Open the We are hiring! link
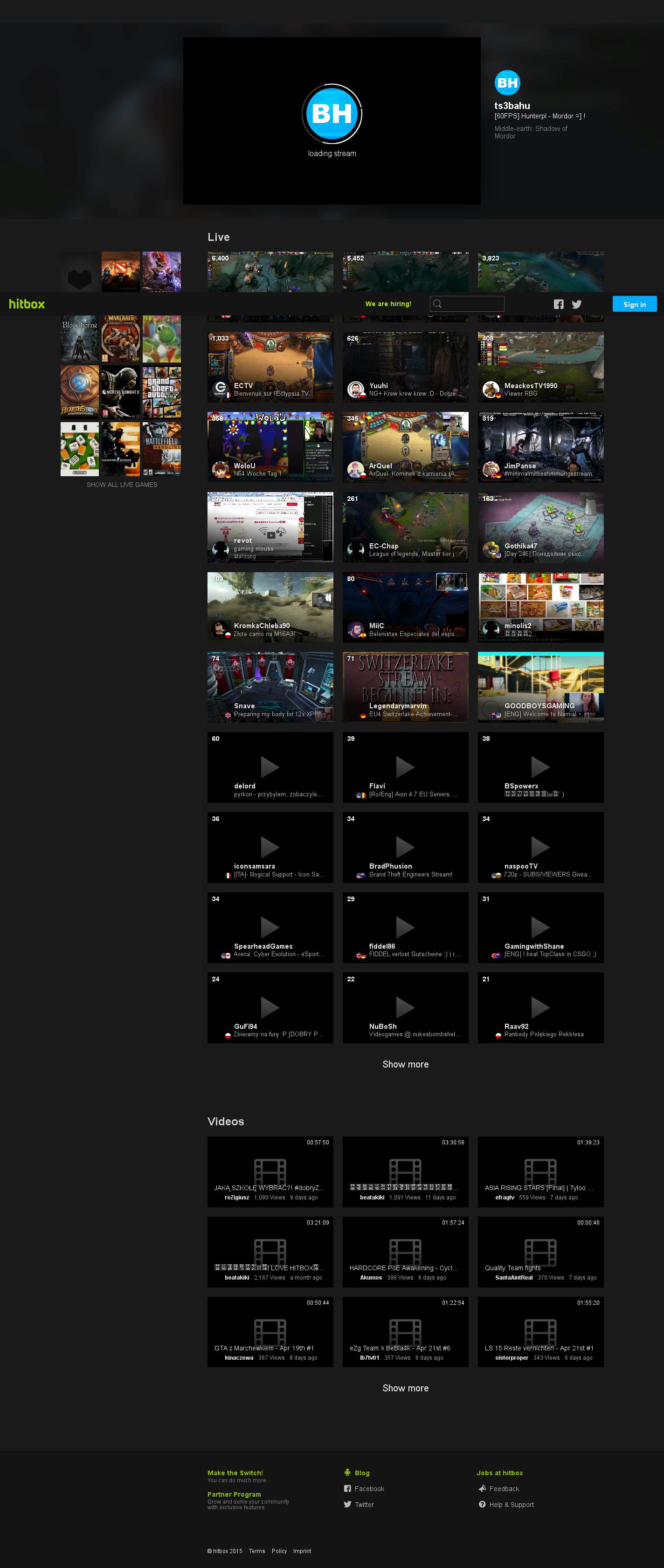 pyautogui.click(x=388, y=304)
